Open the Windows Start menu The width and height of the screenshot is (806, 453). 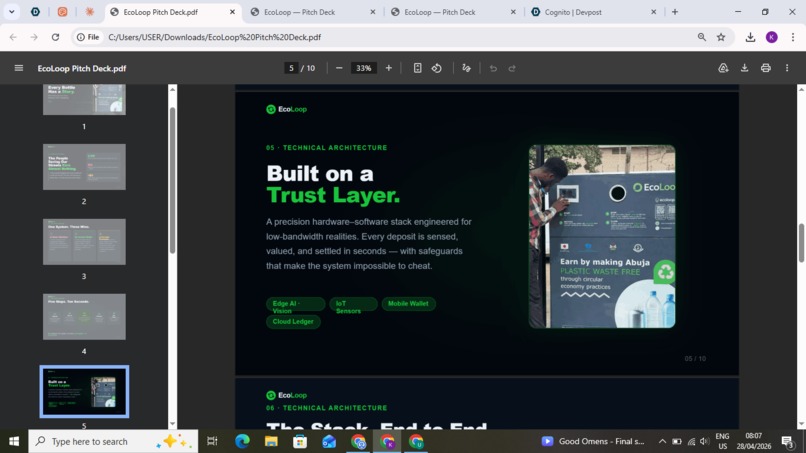pos(14,441)
